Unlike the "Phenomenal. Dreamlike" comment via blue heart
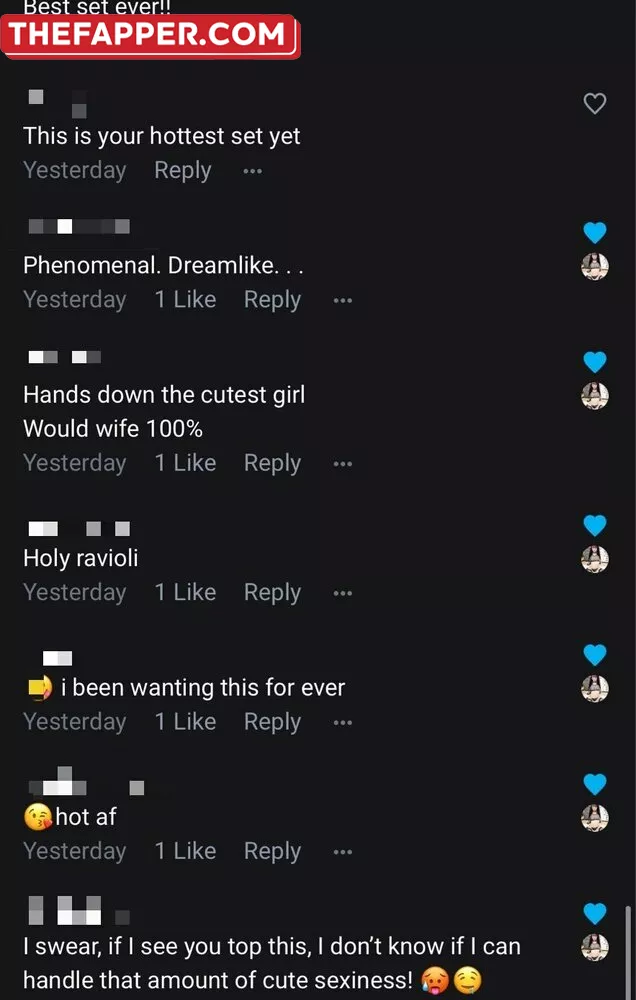 tap(595, 233)
